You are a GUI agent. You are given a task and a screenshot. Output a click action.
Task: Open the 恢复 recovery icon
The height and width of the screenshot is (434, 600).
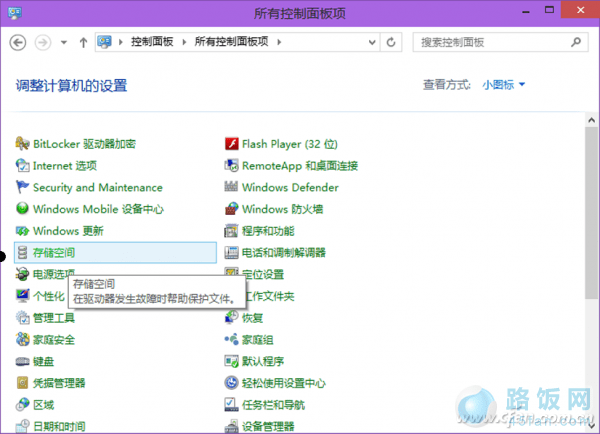tap(232, 318)
